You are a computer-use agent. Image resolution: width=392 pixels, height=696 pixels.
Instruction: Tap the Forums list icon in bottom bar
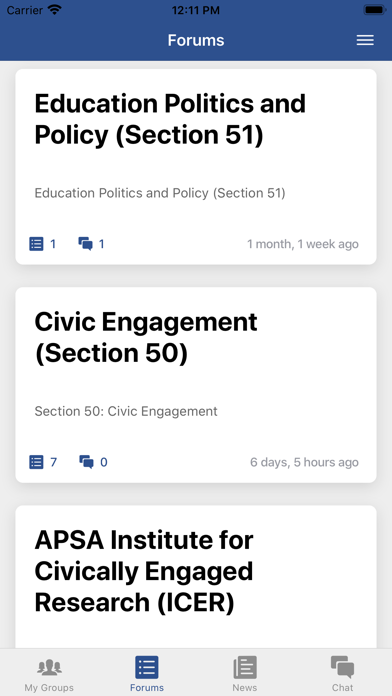pos(147,667)
